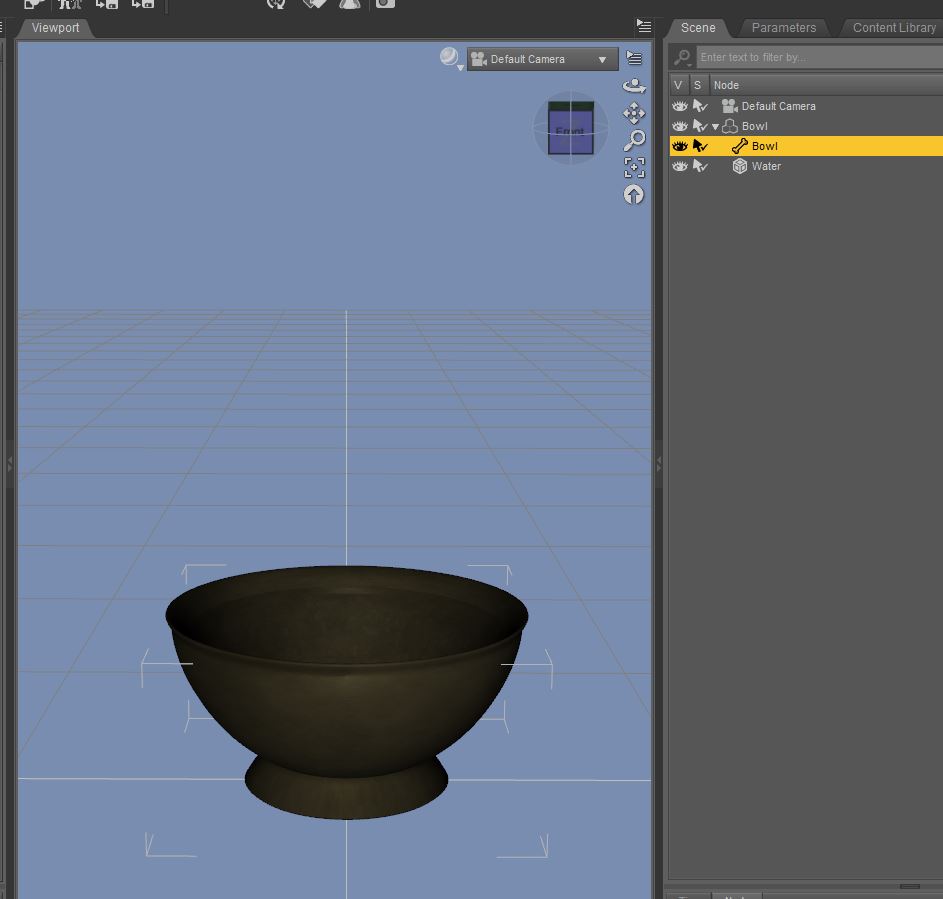The height and width of the screenshot is (899, 943).
Task: Select the orbit view control
Action: pos(634,86)
